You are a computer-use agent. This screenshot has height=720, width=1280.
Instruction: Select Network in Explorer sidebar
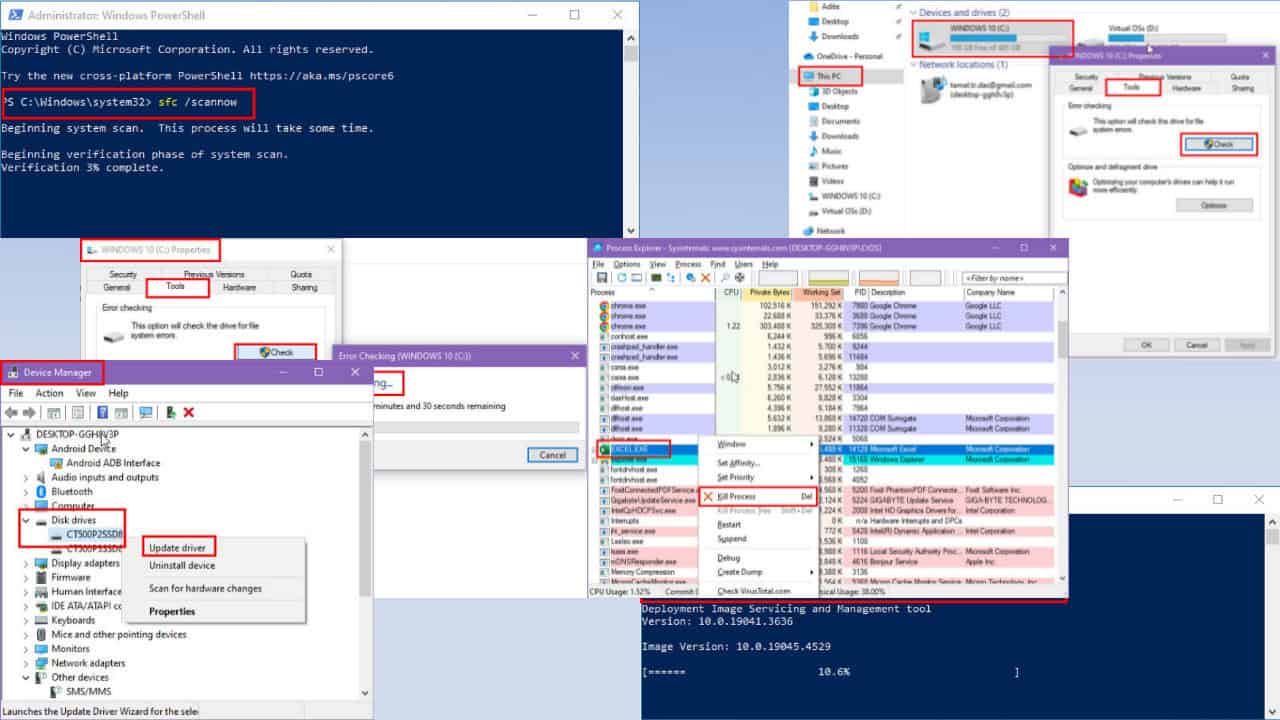coord(824,230)
